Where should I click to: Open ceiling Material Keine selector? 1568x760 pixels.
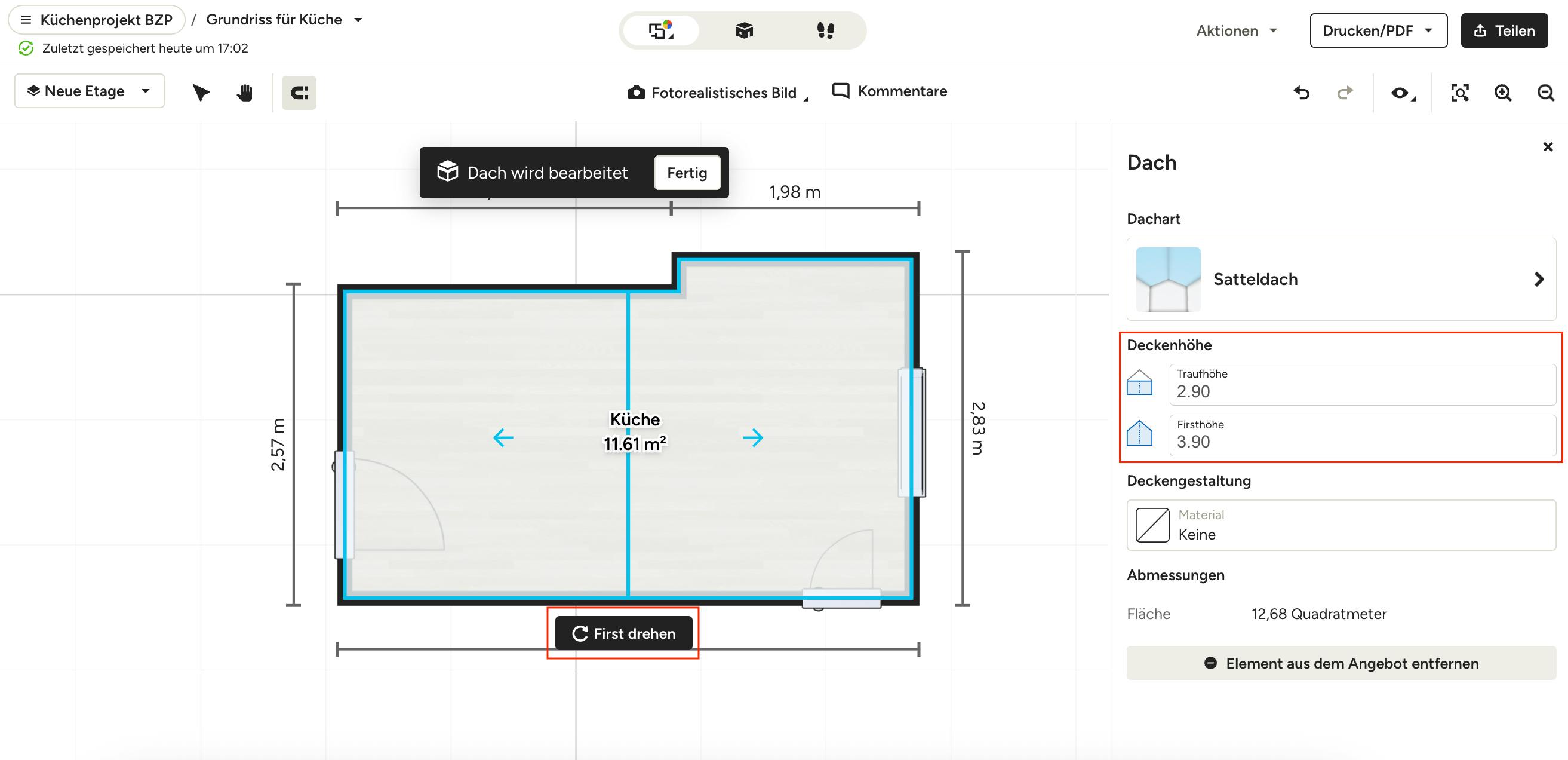tap(1341, 525)
